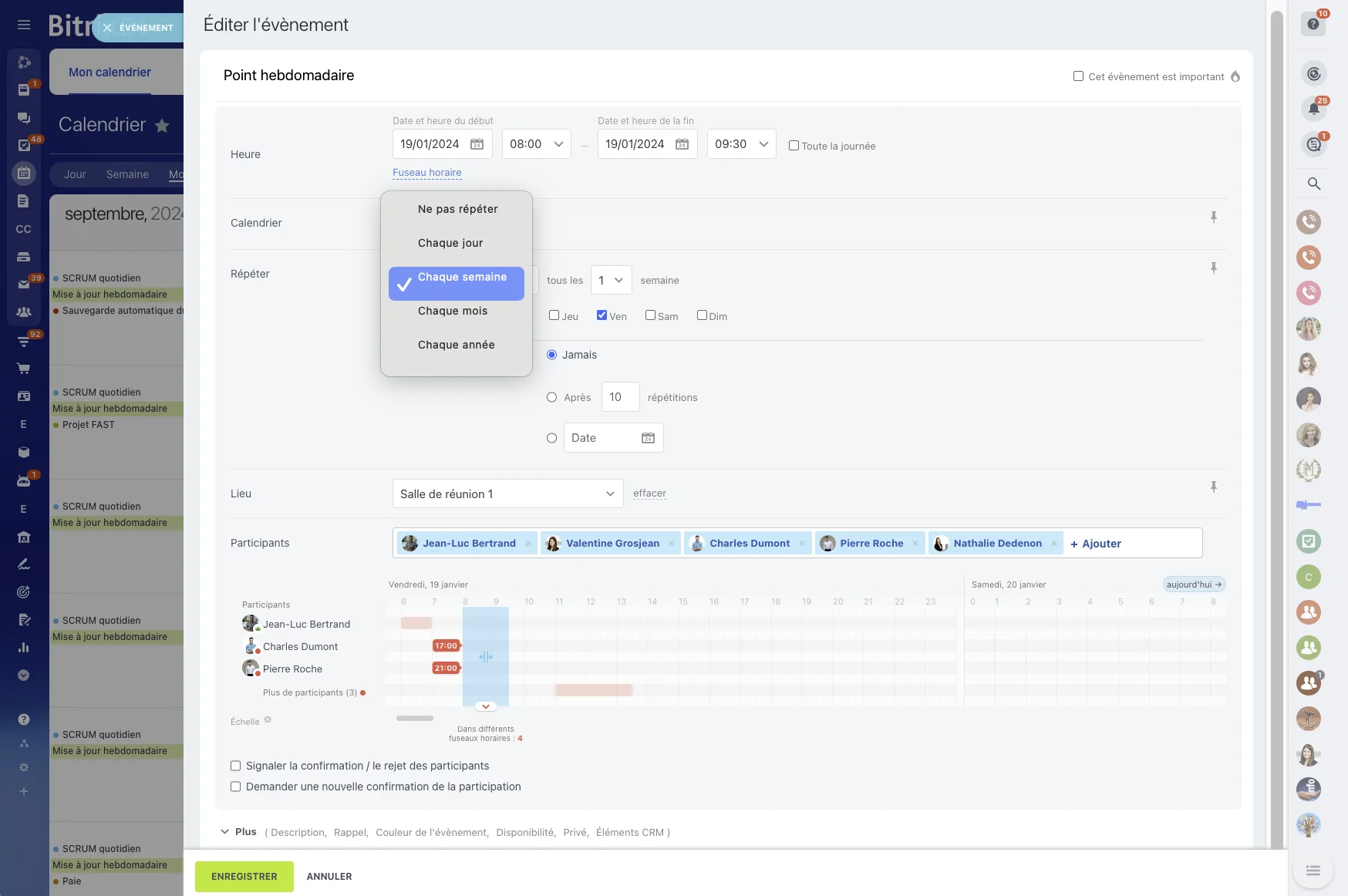The height and width of the screenshot is (896, 1348).
Task: Click the help question mark icon top right
Action: click(x=1313, y=24)
